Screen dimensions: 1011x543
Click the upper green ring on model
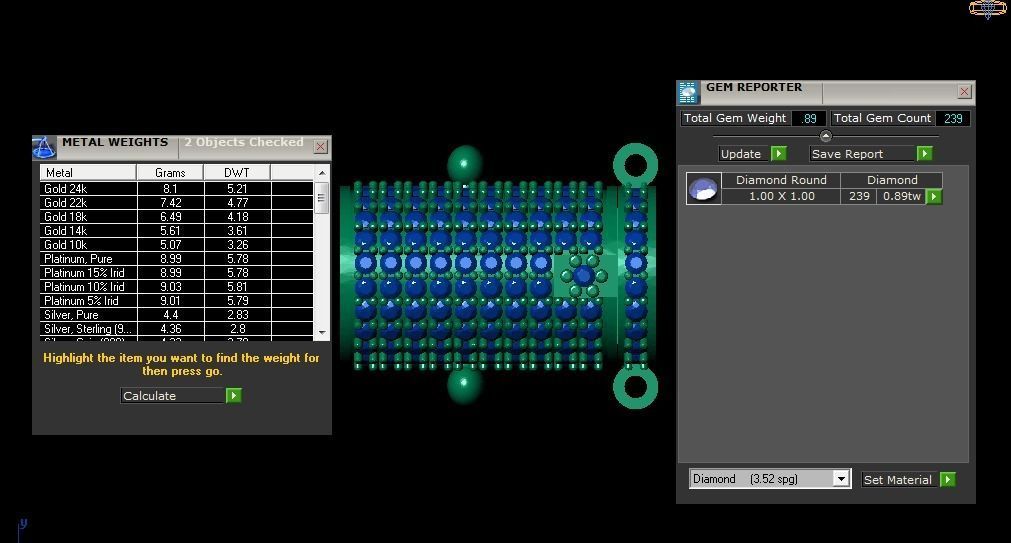click(635, 164)
